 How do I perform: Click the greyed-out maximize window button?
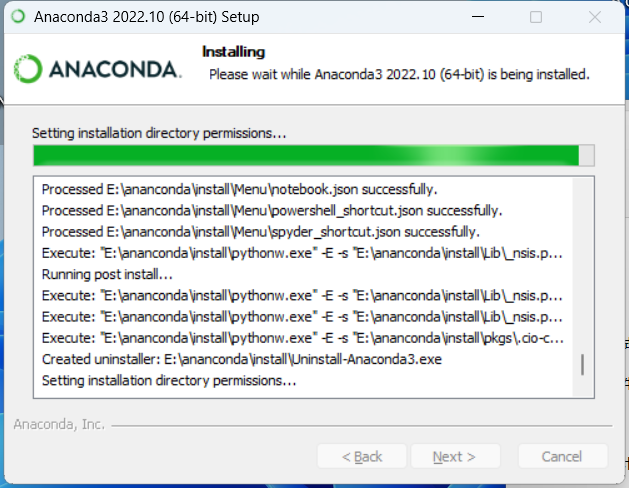[x=536, y=17]
